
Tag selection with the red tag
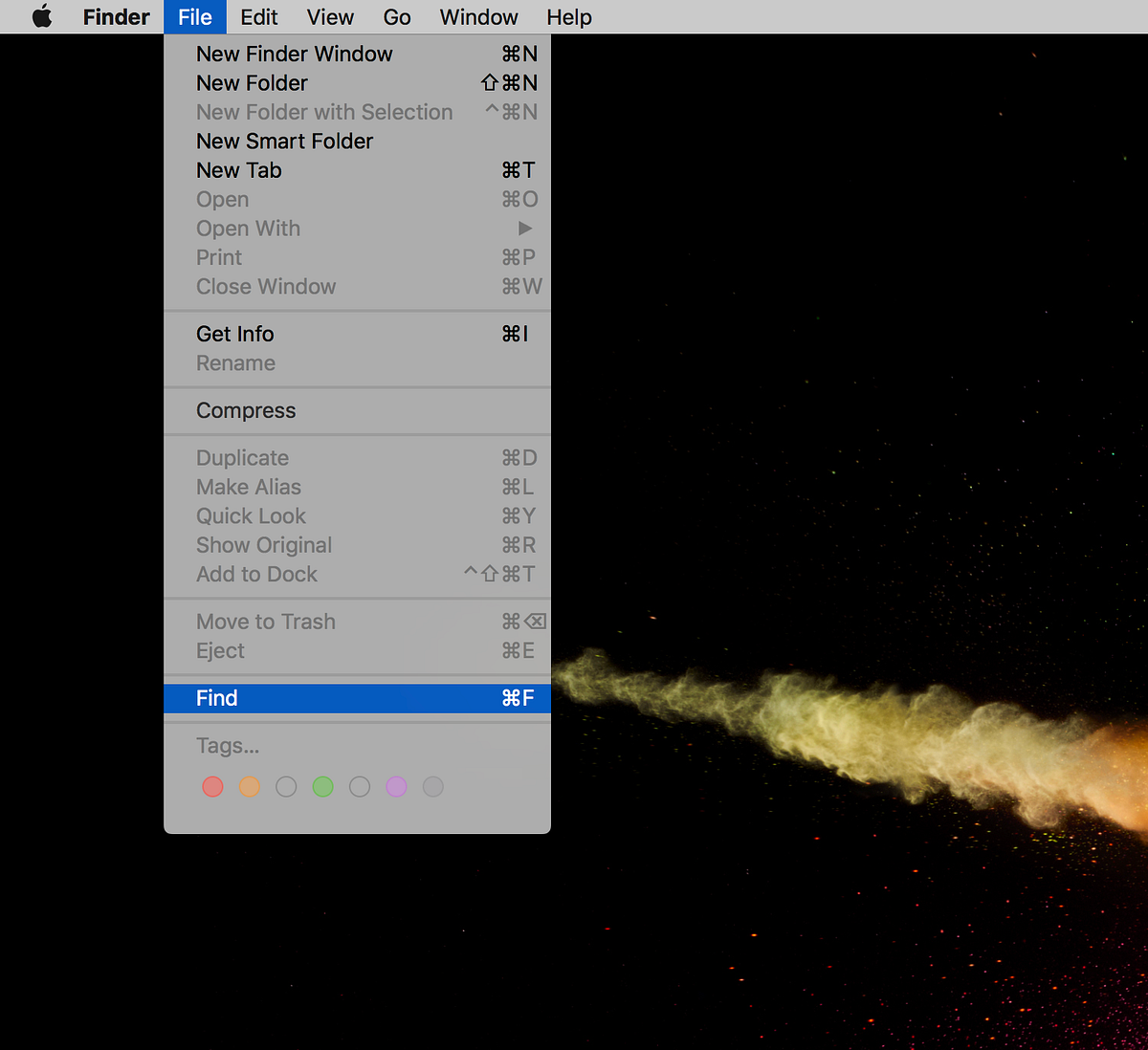click(x=212, y=786)
